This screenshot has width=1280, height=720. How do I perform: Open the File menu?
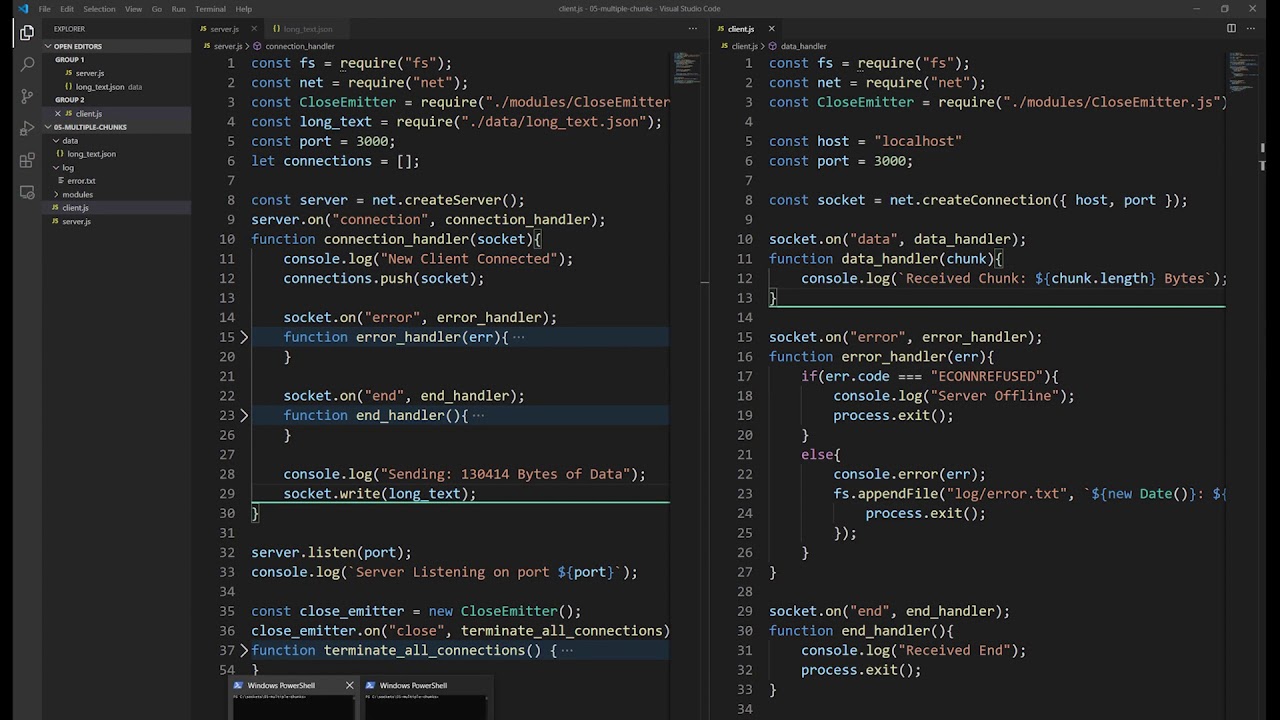click(x=44, y=9)
